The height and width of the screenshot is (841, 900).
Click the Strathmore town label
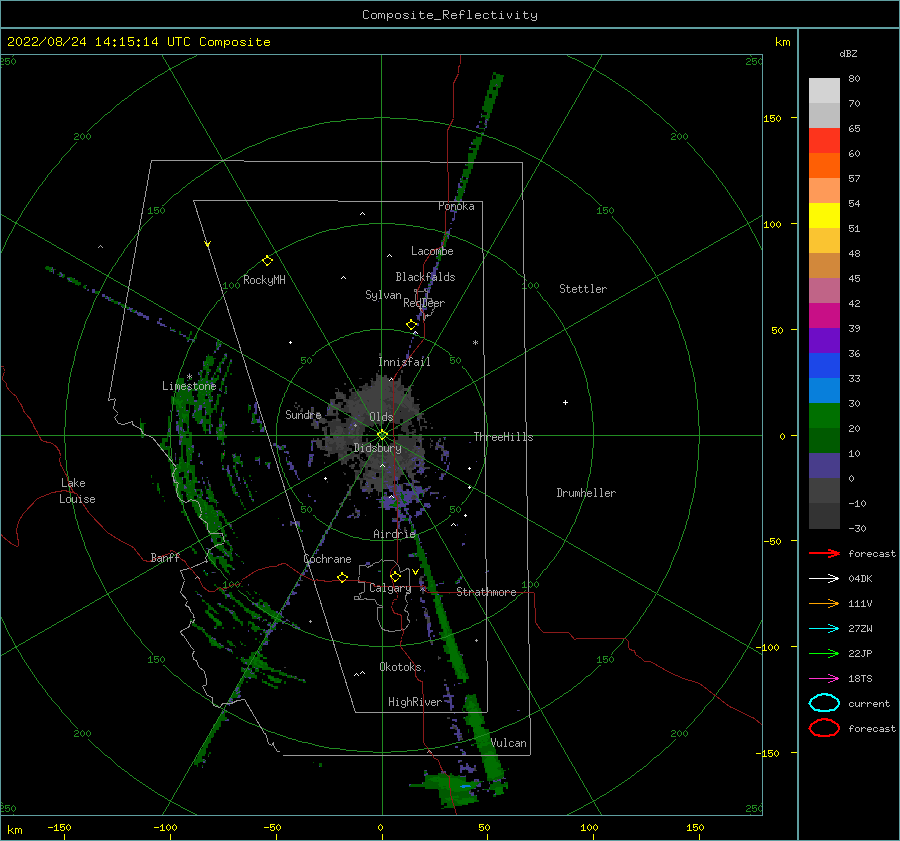(x=486, y=592)
